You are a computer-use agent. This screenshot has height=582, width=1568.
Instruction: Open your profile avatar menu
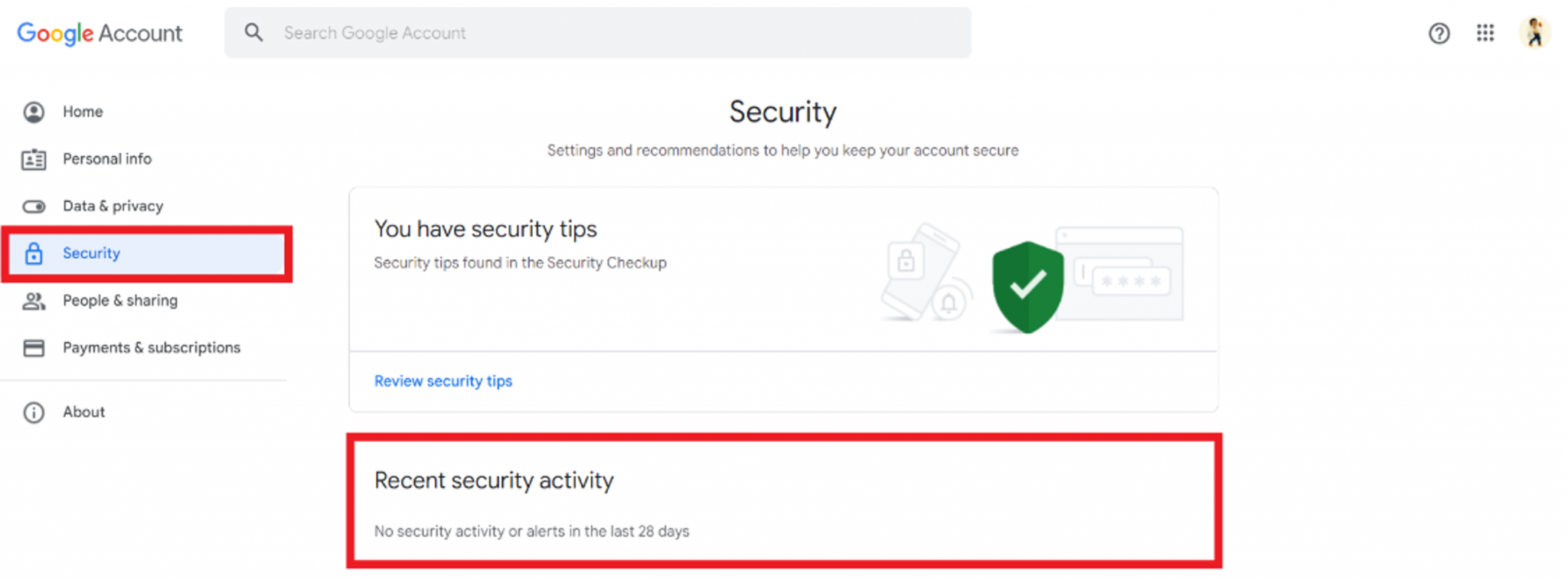pos(1536,32)
